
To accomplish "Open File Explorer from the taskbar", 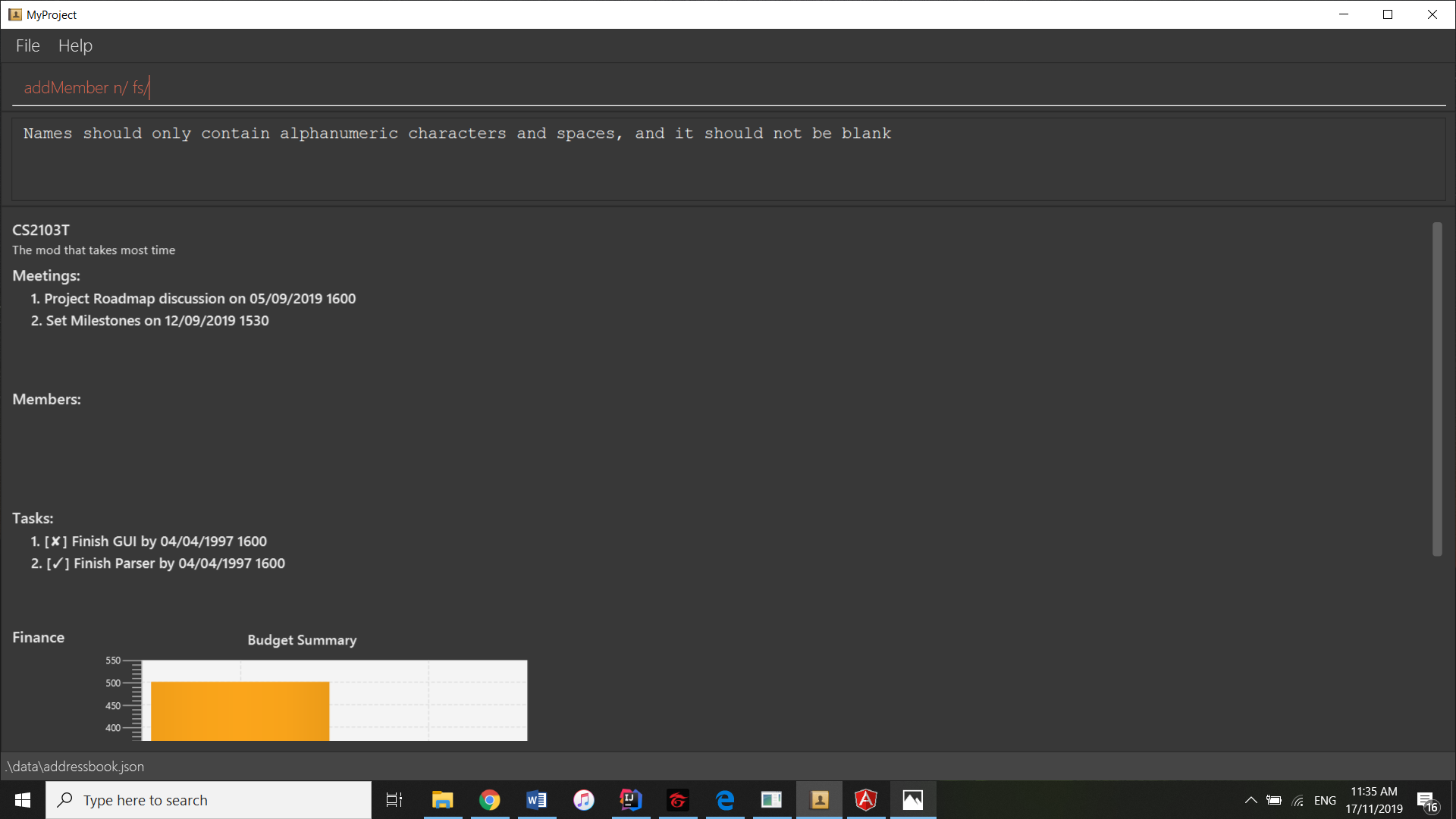I will click(443, 800).
